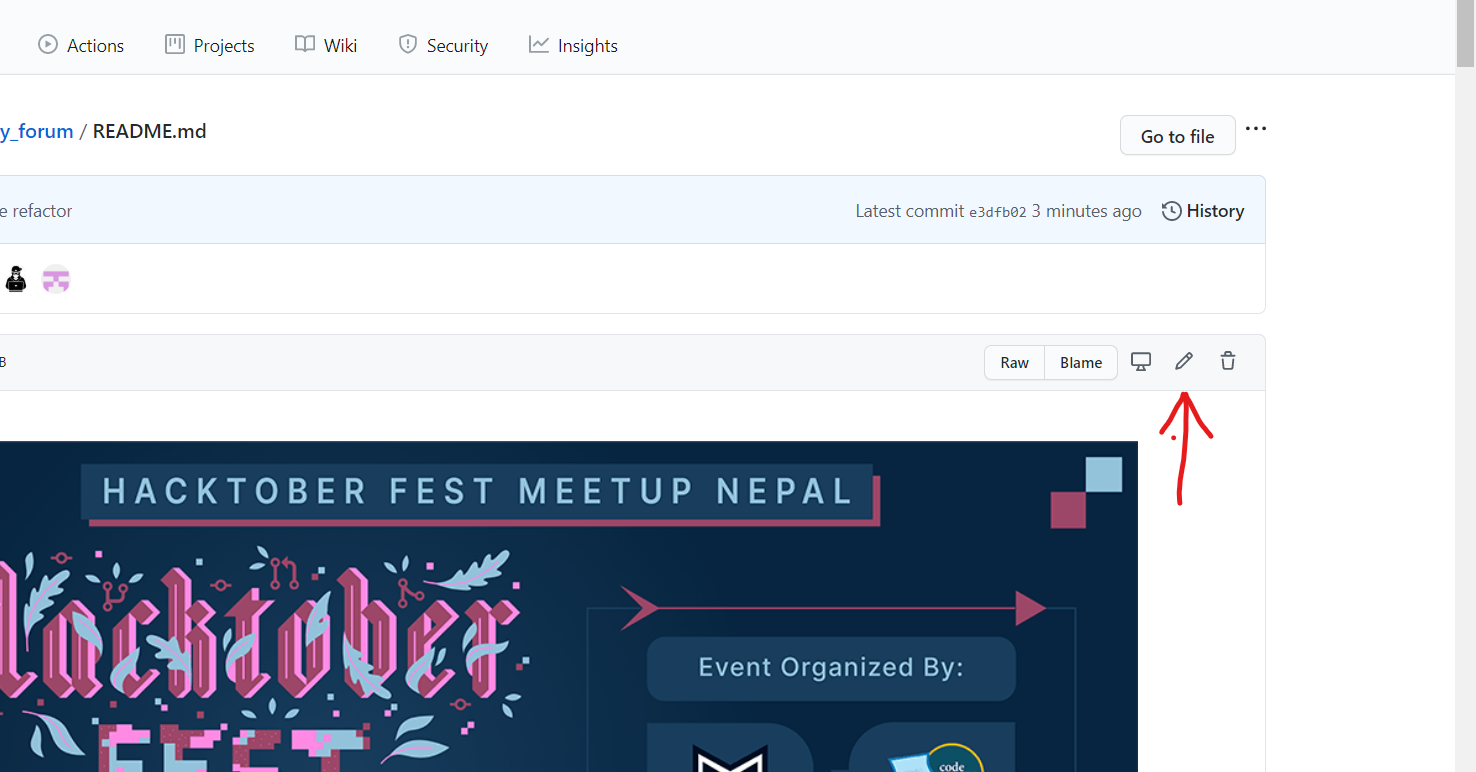This screenshot has width=1476, height=772.
Task: Open the Blame view
Action: pyautogui.click(x=1081, y=363)
